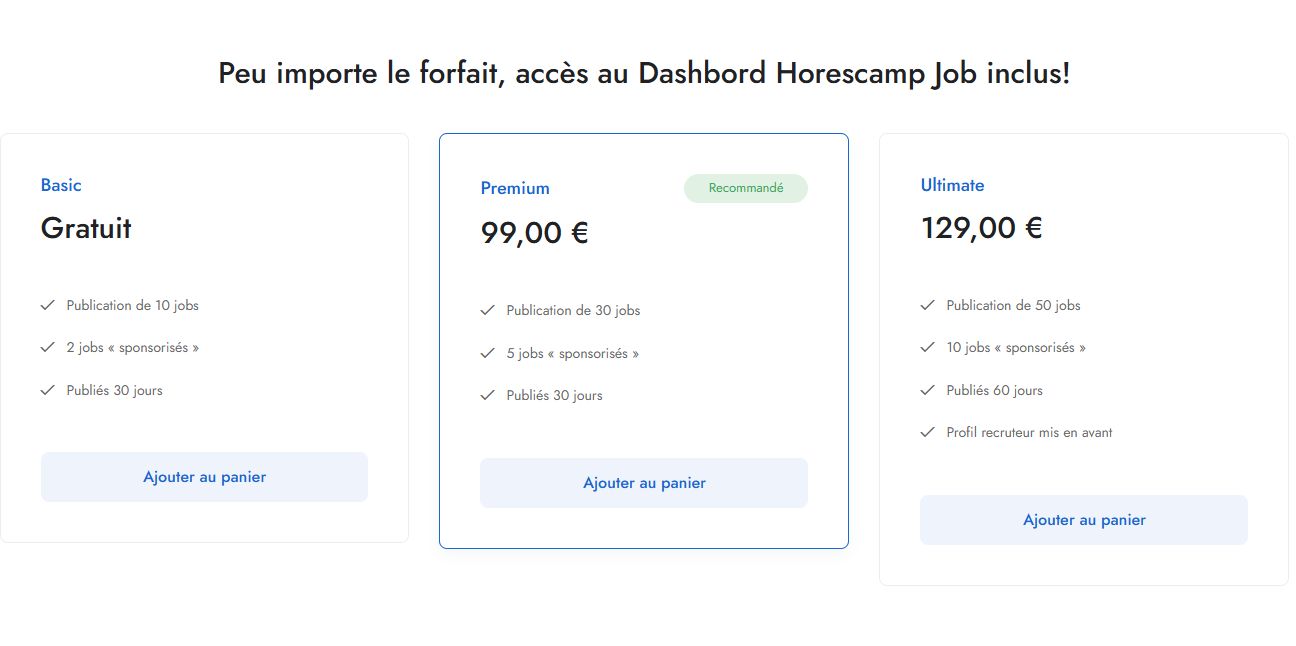Click checkmark icon beside Publication de 30 jobs
Screen dimensions: 1296x646
point(487,310)
